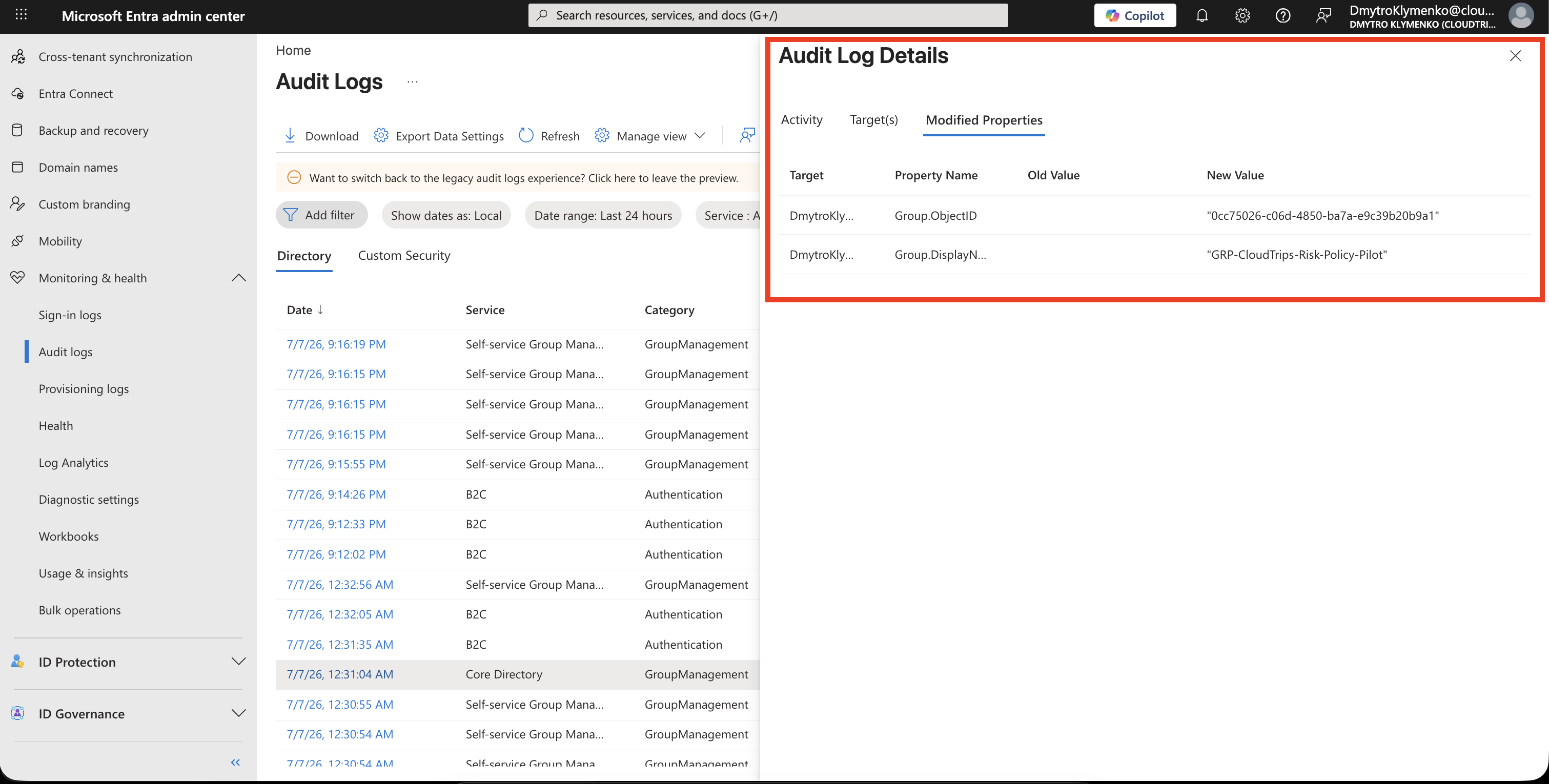The height and width of the screenshot is (784, 1549).
Task: Open Copilot from the top bar
Action: point(1135,16)
